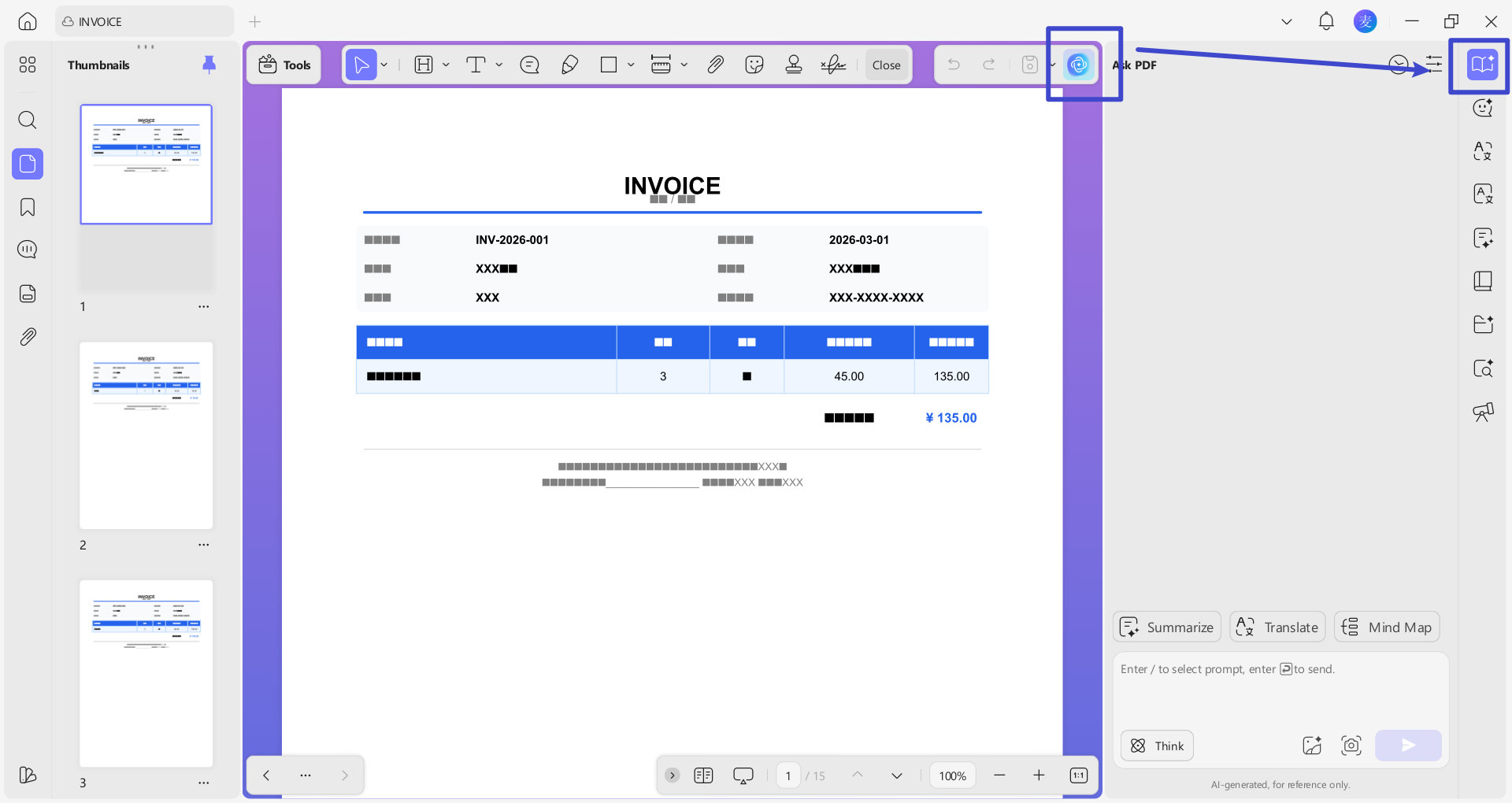
Task: Redo the last action
Action: tap(989, 65)
